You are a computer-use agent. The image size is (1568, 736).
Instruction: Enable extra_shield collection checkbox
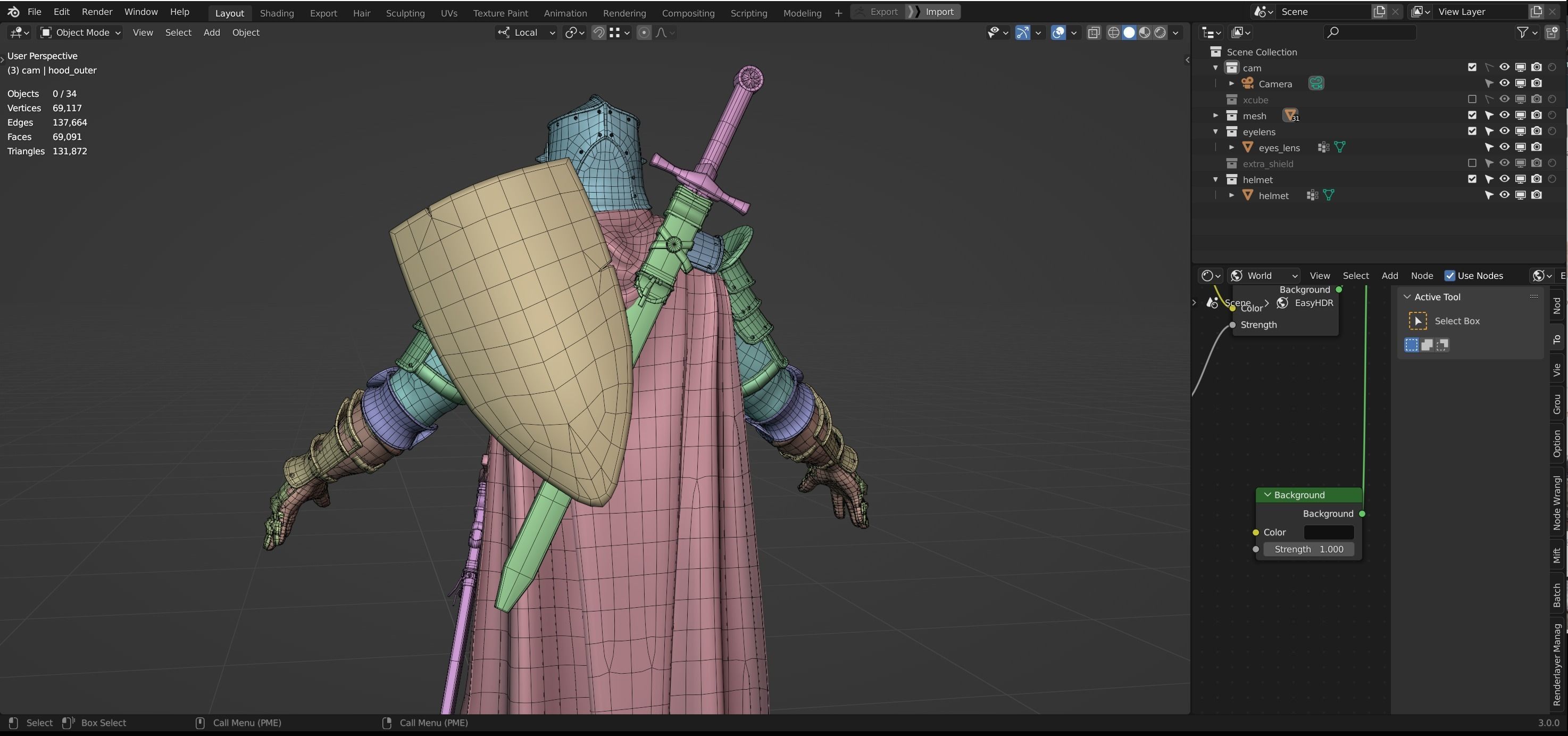coord(1472,163)
